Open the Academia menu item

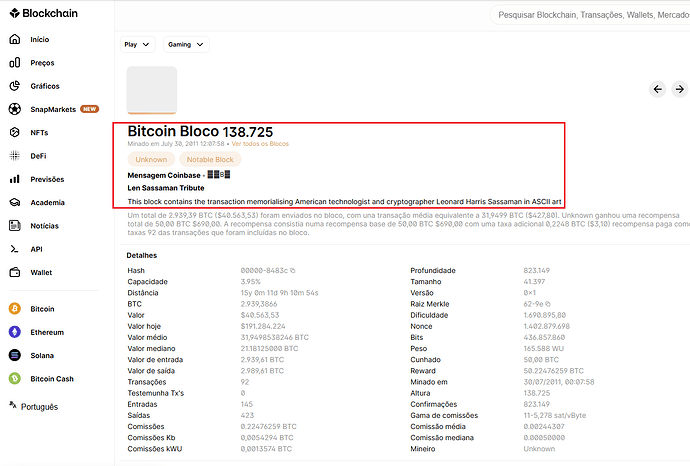coord(48,202)
